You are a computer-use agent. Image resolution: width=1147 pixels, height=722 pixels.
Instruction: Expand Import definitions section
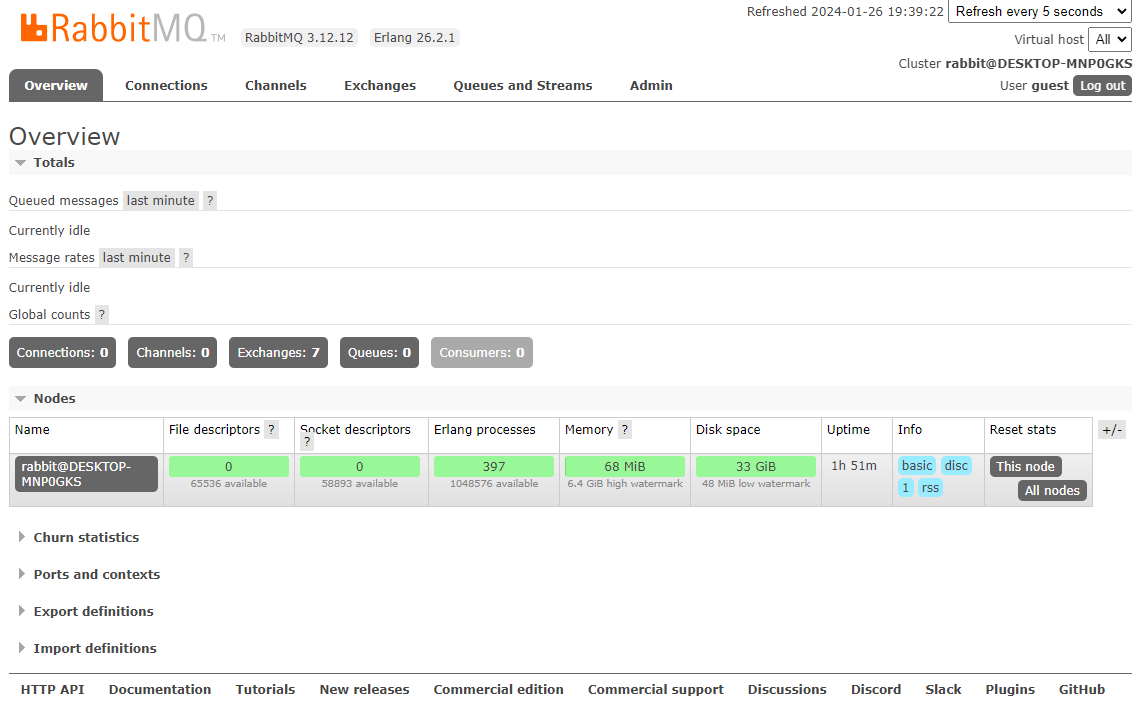pyautogui.click(x=88, y=648)
